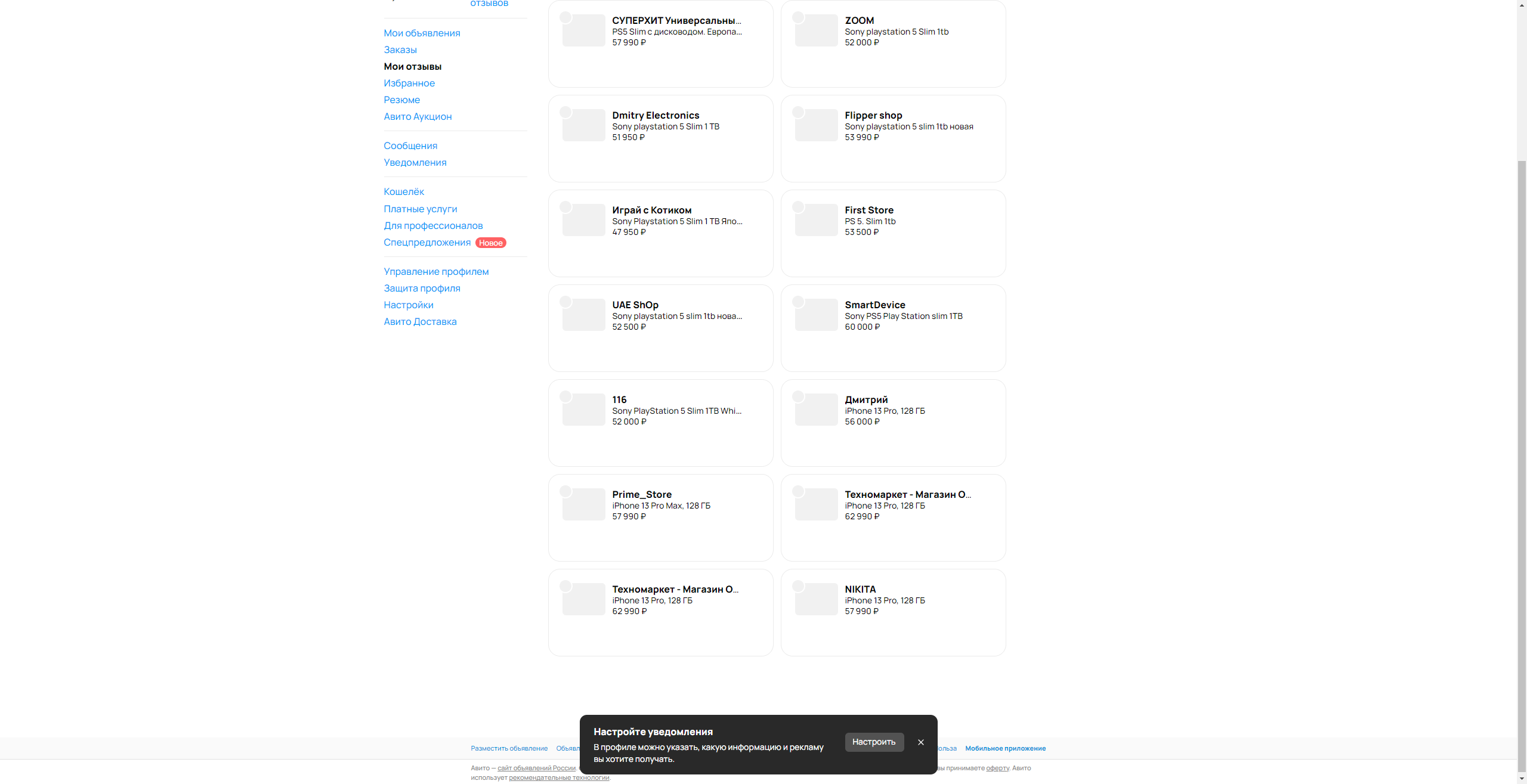
Task: Click the SmartDevice seller avatar
Action: tap(798, 302)
